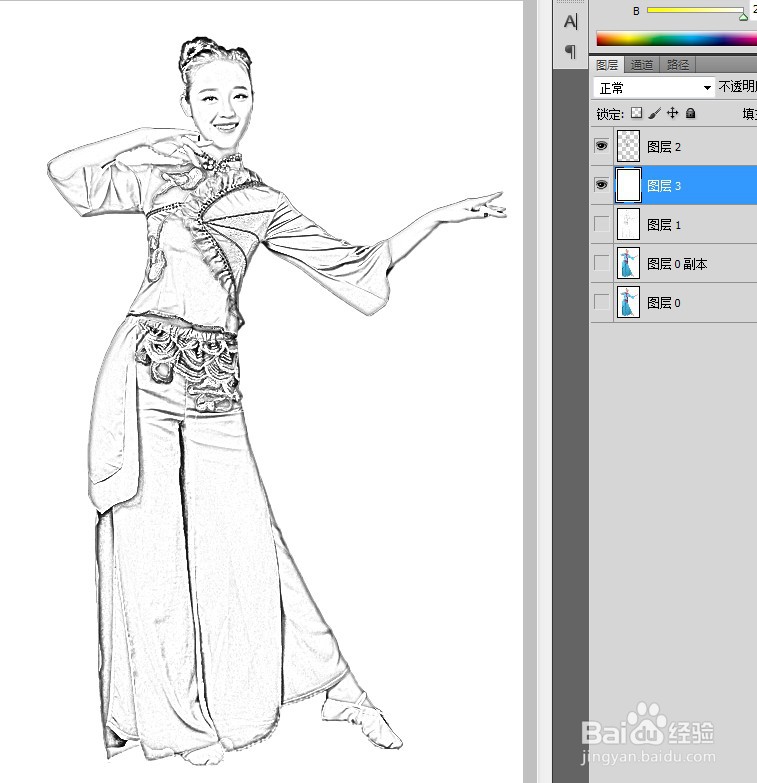Click the 图层 0 副本 thumbnail

pyautogui.click(x=628, y=263)
